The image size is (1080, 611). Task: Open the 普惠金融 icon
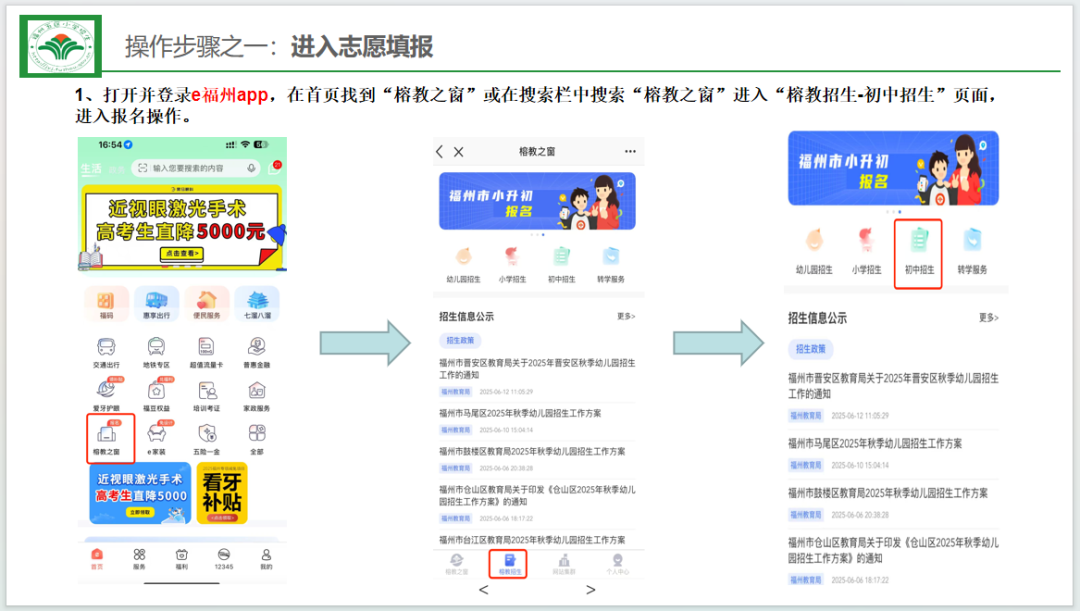(x=257, y=353)
